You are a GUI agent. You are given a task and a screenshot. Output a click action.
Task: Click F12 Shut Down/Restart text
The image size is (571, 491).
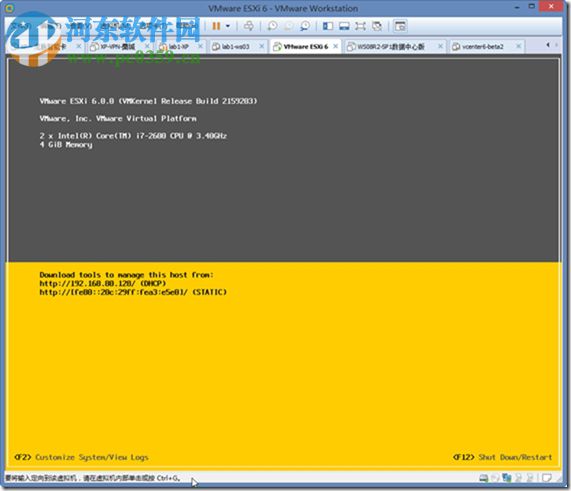(x=503, y=457)
